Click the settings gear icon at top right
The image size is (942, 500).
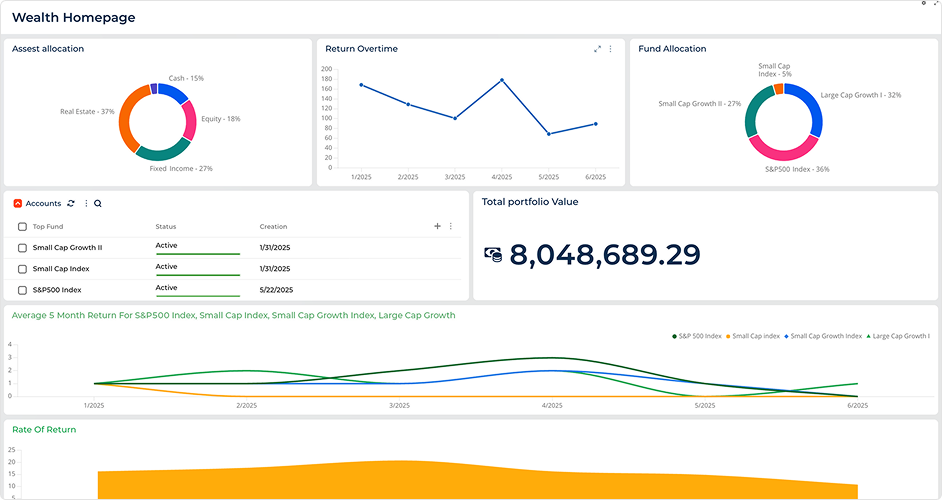click(x=923, y=4)
